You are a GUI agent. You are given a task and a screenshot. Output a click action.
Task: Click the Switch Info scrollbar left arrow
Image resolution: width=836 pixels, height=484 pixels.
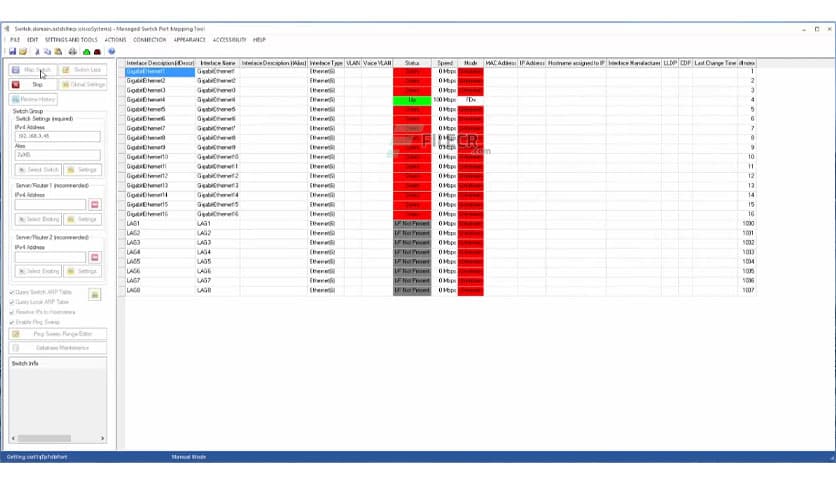13,438
